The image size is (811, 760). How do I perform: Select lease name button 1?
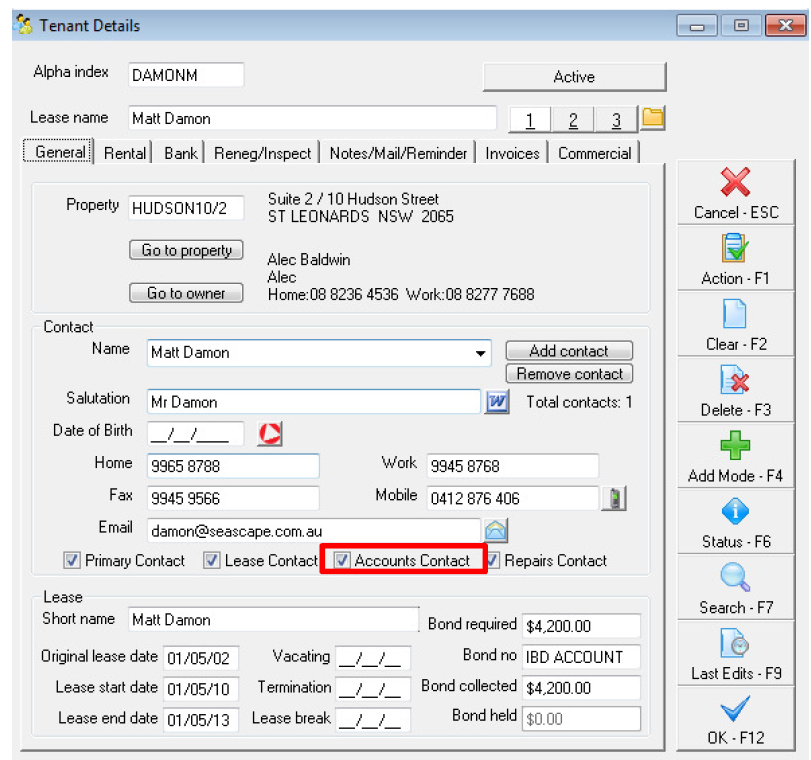[x=530, y=120]
